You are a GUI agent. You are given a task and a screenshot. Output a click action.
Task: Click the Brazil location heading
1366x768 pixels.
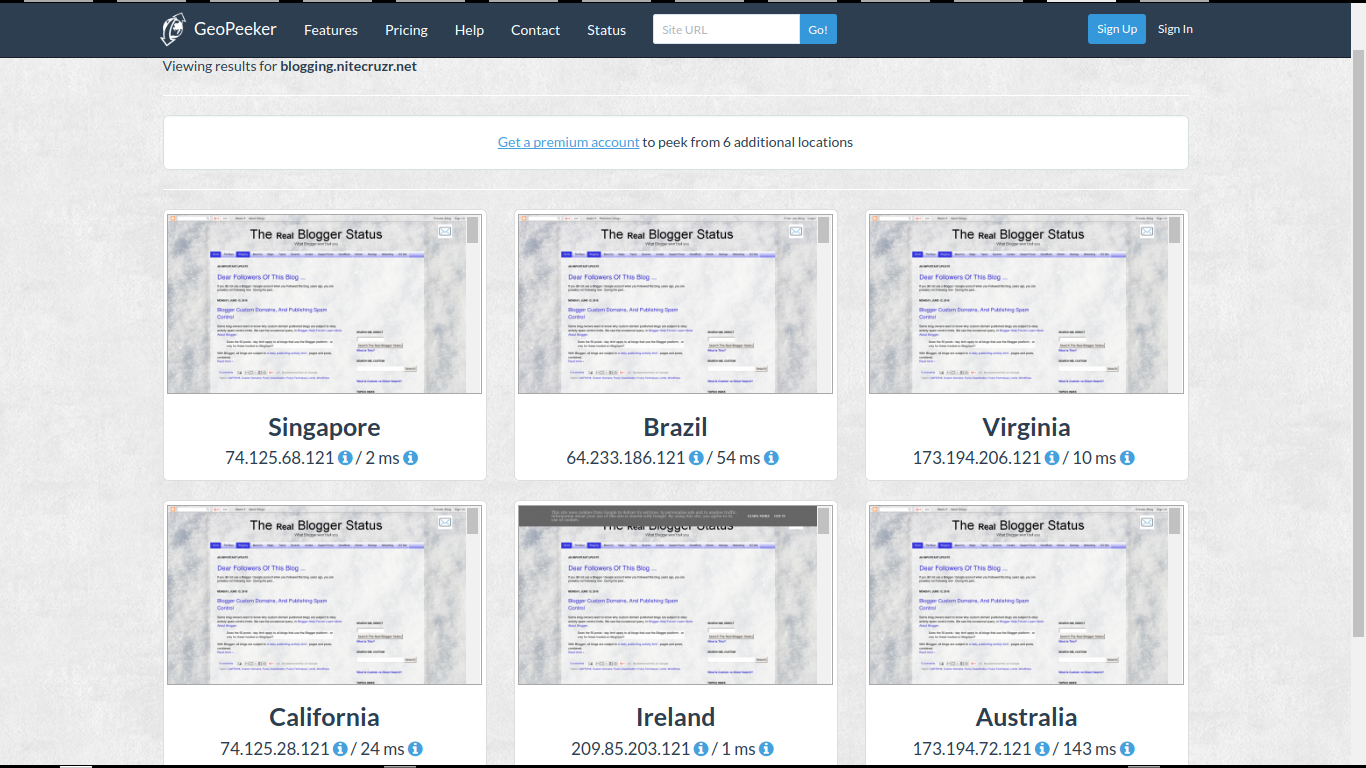[x=675, y=427]
